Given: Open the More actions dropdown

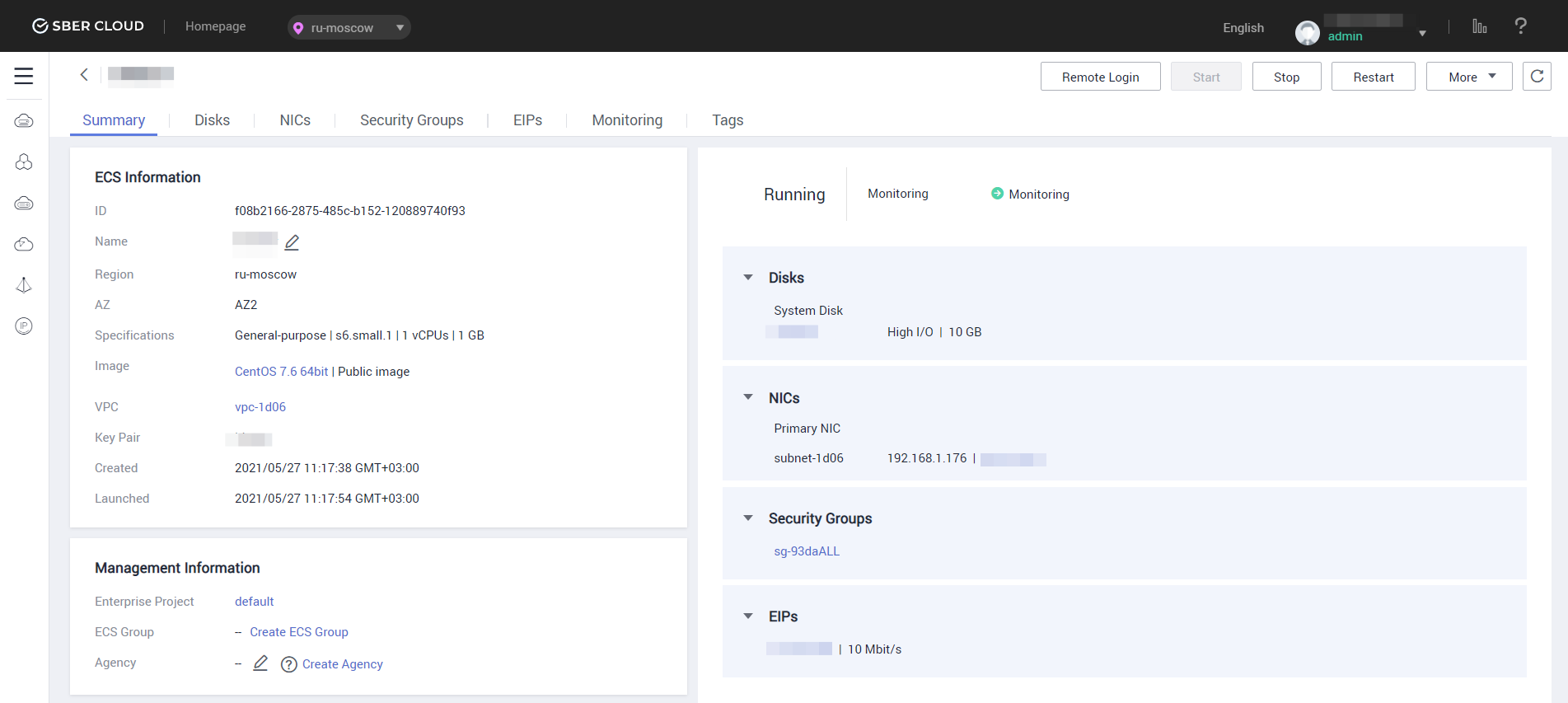Looking at the screenshot, I should click(1468, 77).
